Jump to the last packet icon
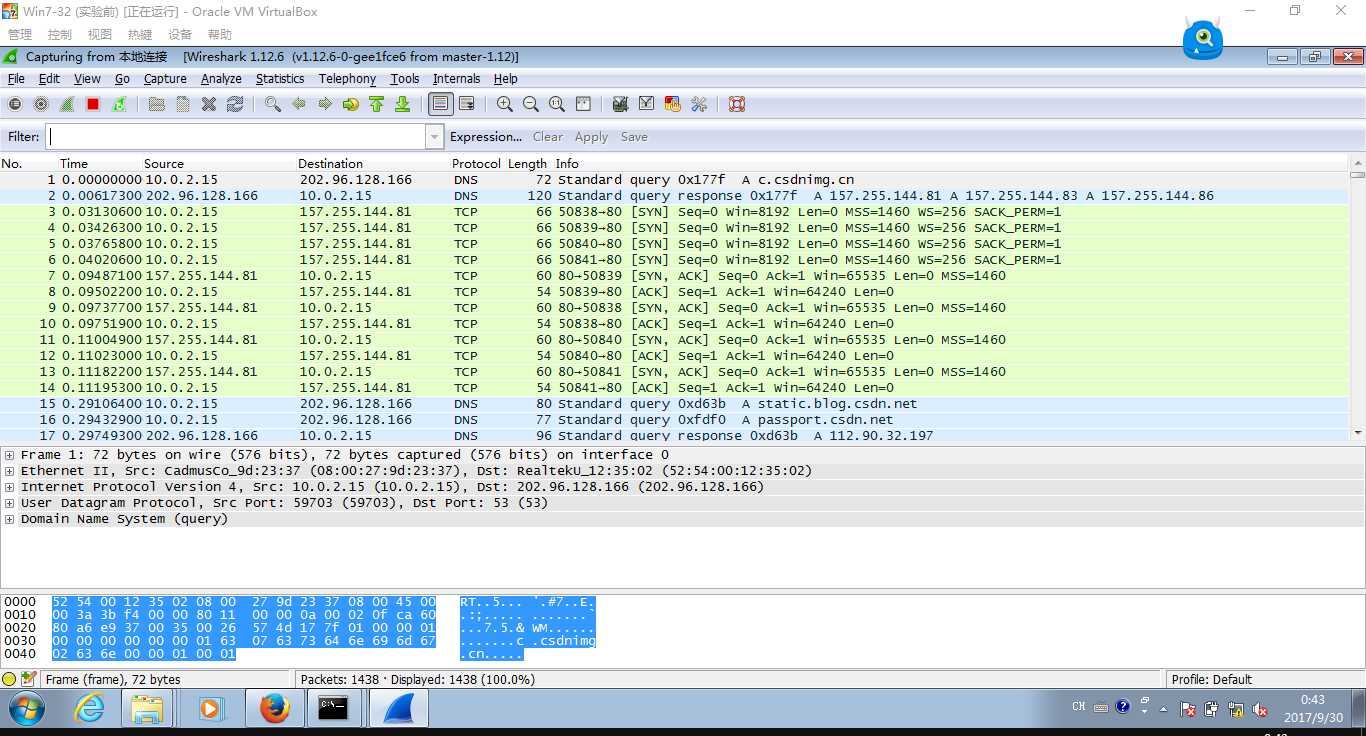The width and height of the screenshot is (1366, 736). [x=403, y=104]
